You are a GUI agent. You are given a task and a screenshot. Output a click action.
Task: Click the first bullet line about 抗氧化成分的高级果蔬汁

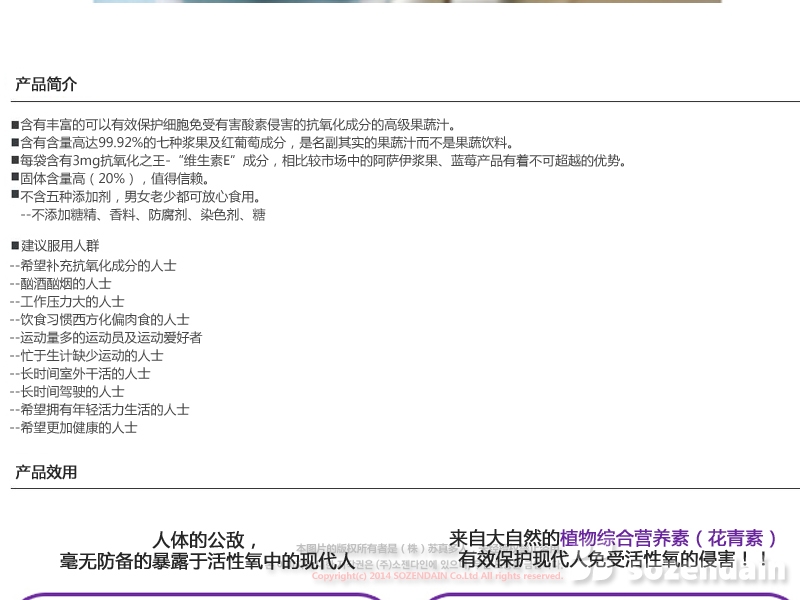coord(238,125)
